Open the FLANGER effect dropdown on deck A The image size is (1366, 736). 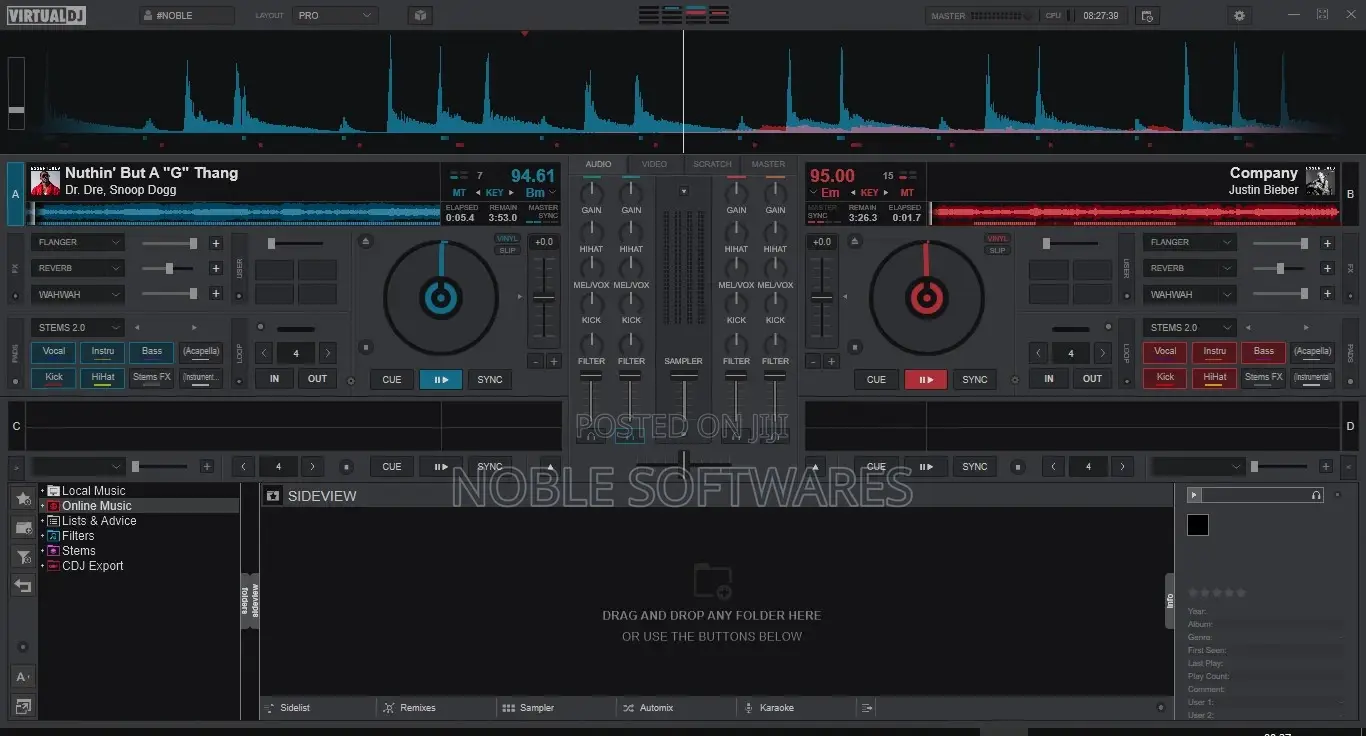78,242
